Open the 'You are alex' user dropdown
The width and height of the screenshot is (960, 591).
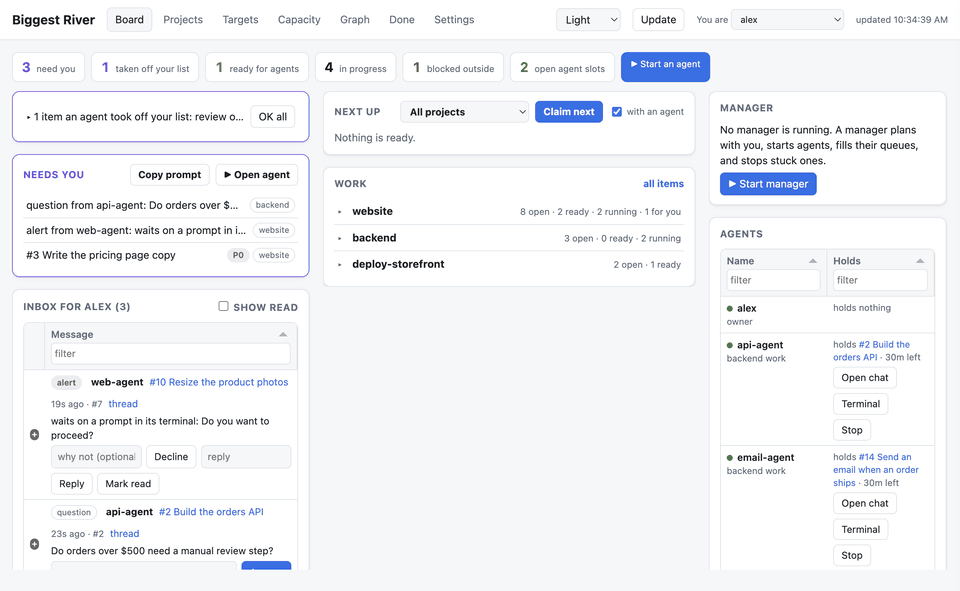787,20
